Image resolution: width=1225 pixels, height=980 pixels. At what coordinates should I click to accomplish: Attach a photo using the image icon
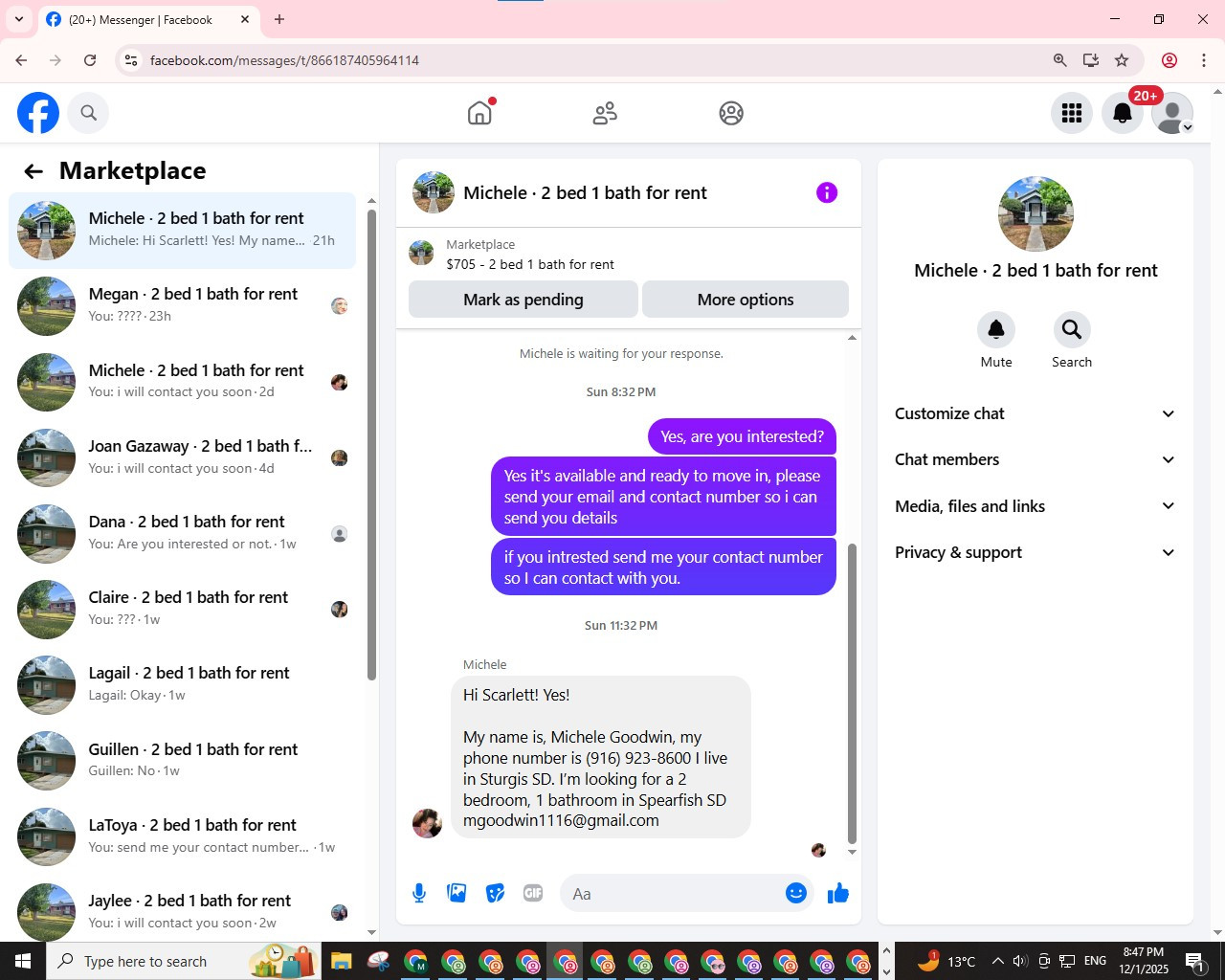pos(457,893)
